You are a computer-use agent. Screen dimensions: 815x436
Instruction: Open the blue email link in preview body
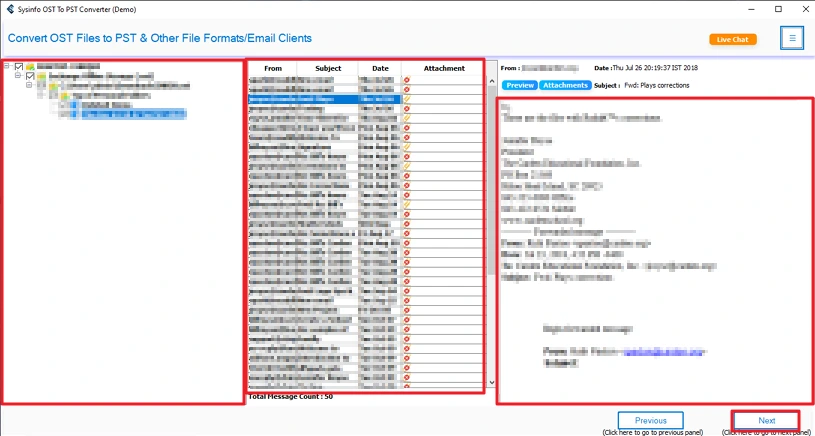pos(664,352)
